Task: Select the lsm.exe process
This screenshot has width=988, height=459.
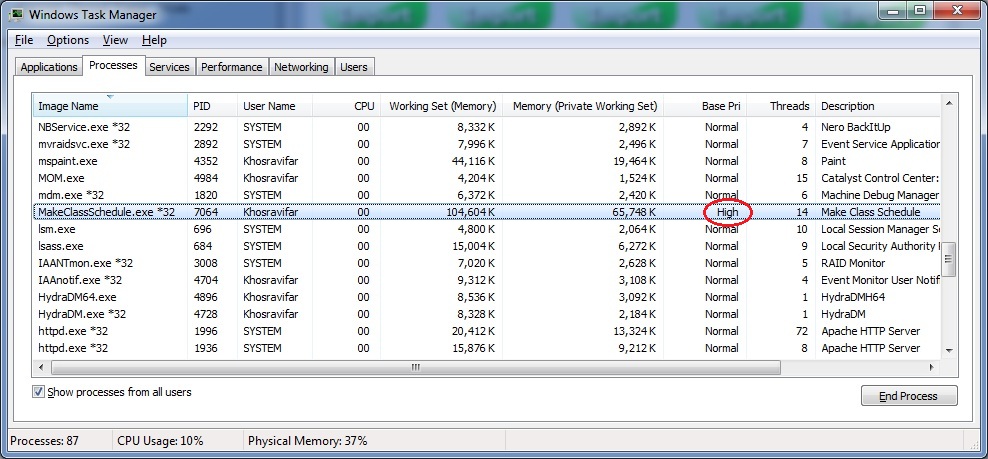Action: (x=486, y=229)
